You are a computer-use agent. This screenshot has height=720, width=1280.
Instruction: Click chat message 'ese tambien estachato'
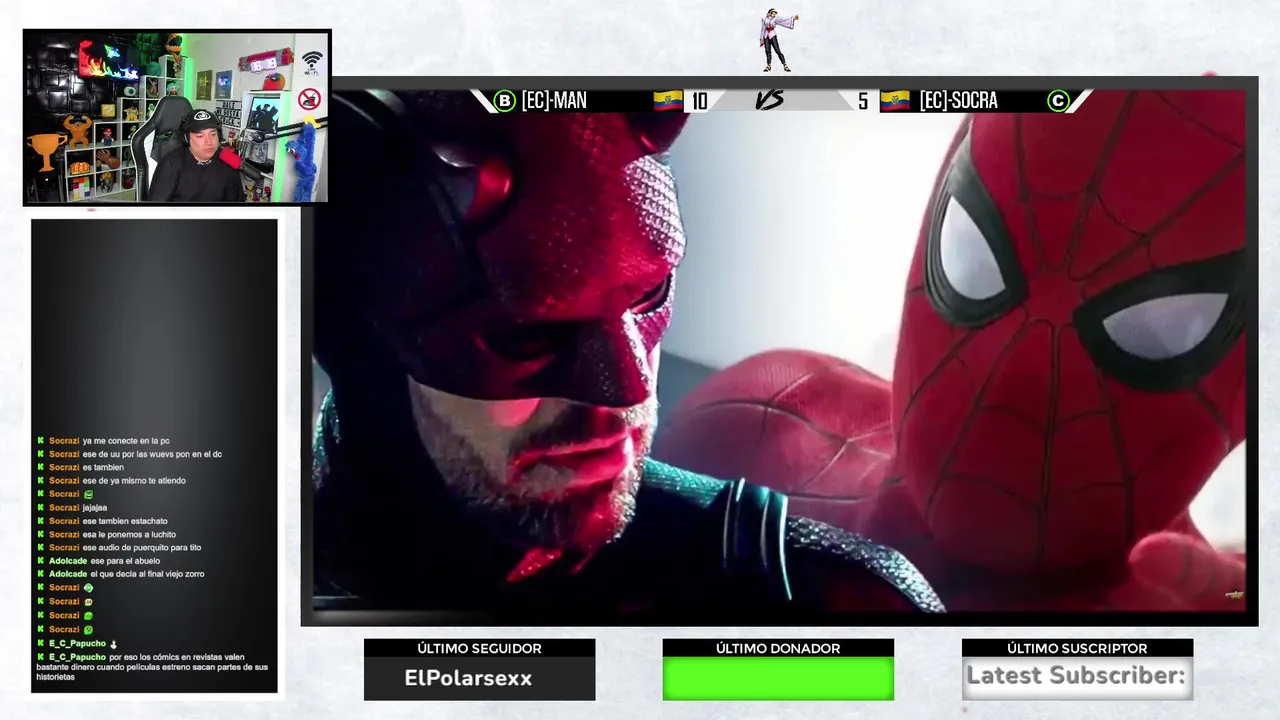(x=125, y=521)
